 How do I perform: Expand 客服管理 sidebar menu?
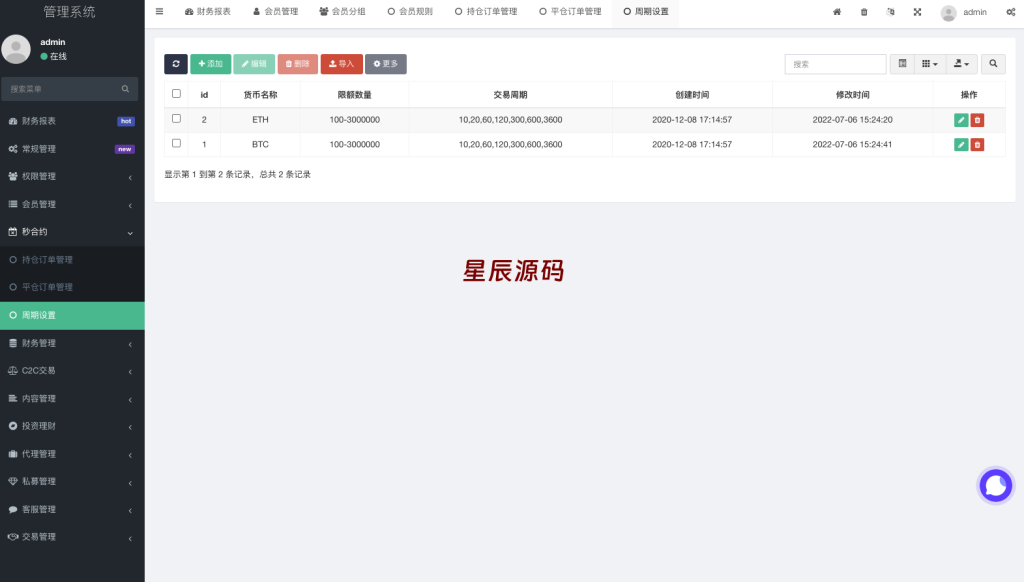pyautogui.click(x=72, y=509)
